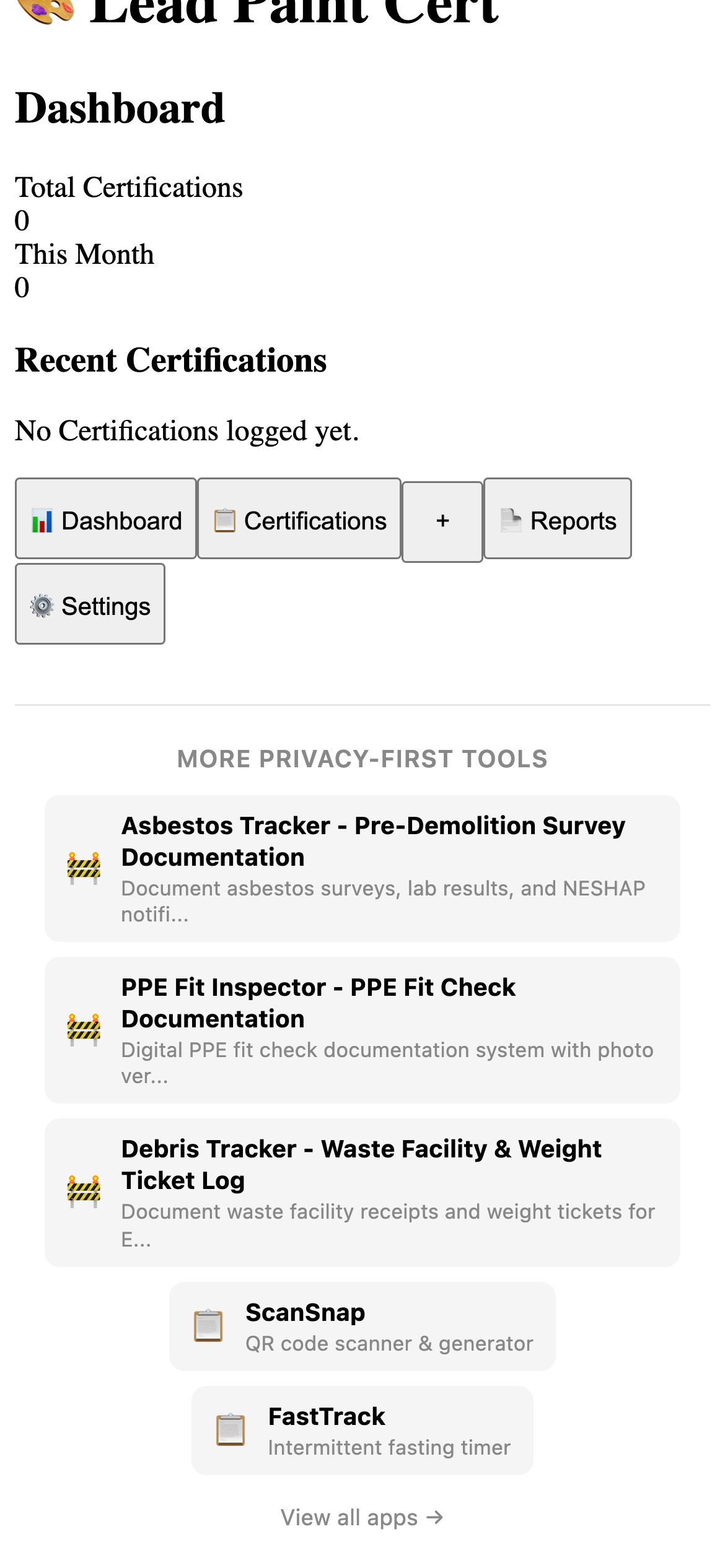Image resolution: width=725 pixels, height=1568 pixels.
Task: Switch to the Certifications tab
Action: [299, 520]
